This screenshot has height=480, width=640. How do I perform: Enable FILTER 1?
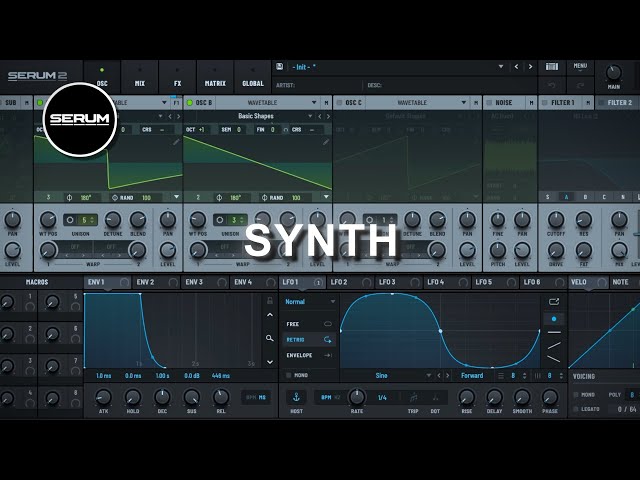544,102
